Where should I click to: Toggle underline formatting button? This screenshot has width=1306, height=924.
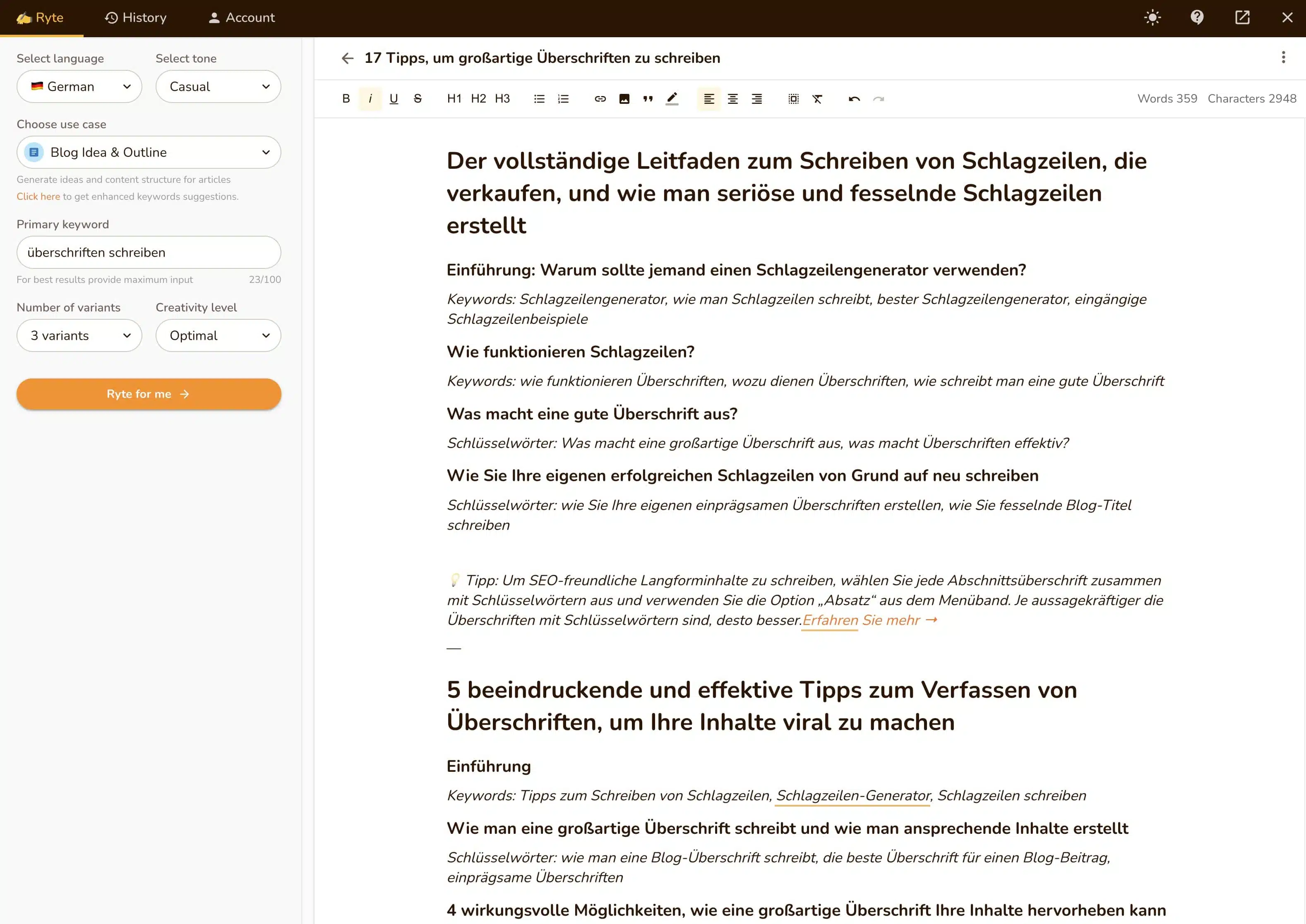coord(394,98)
